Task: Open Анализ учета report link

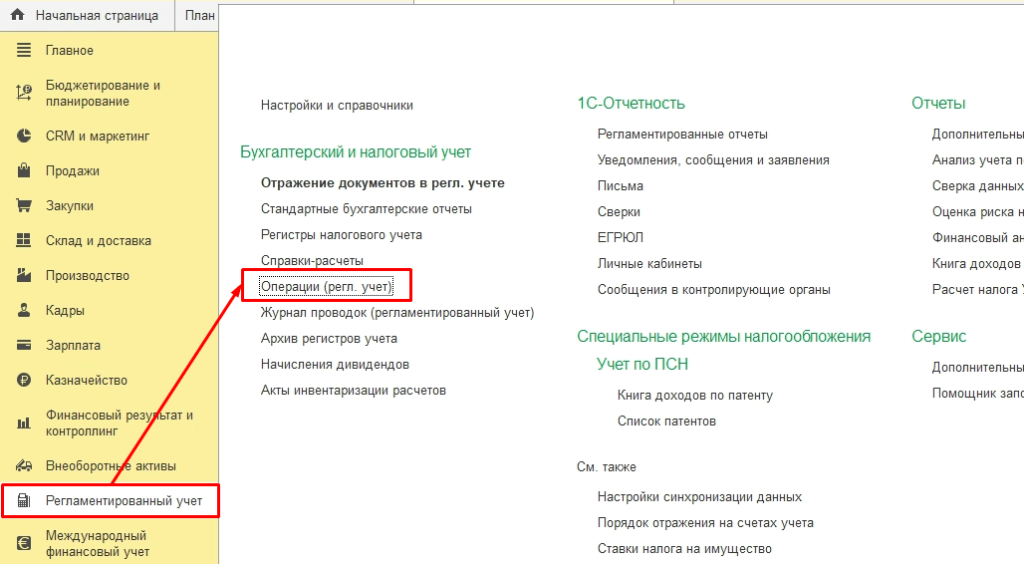Action: point(978,160)
